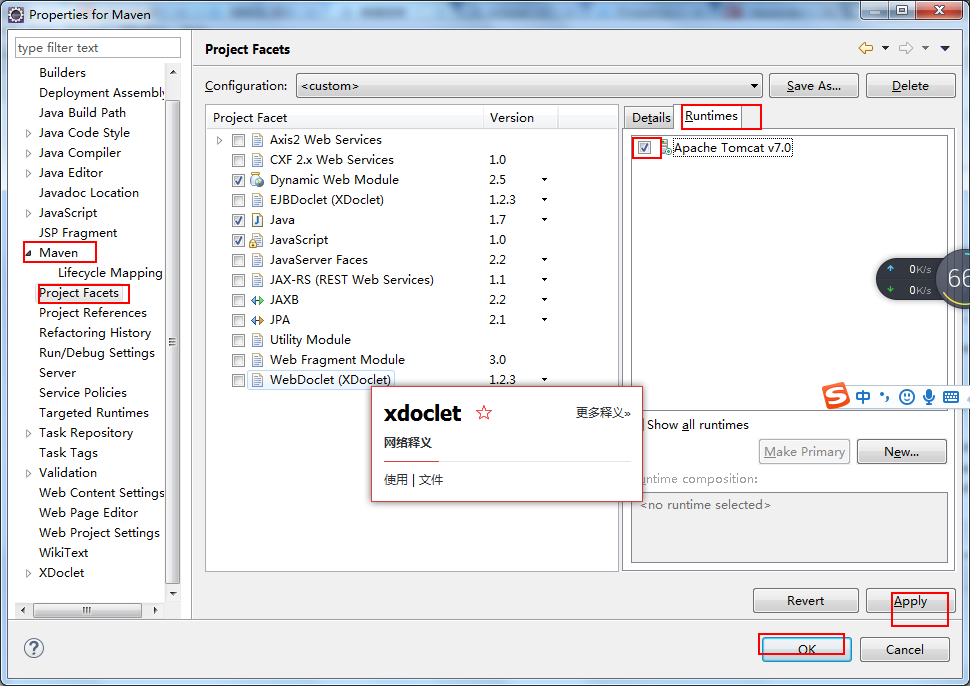This screenshot has height=686, width=970.
Task: Click the JAXB facet arrows icon
Action: tap(257, 300)
